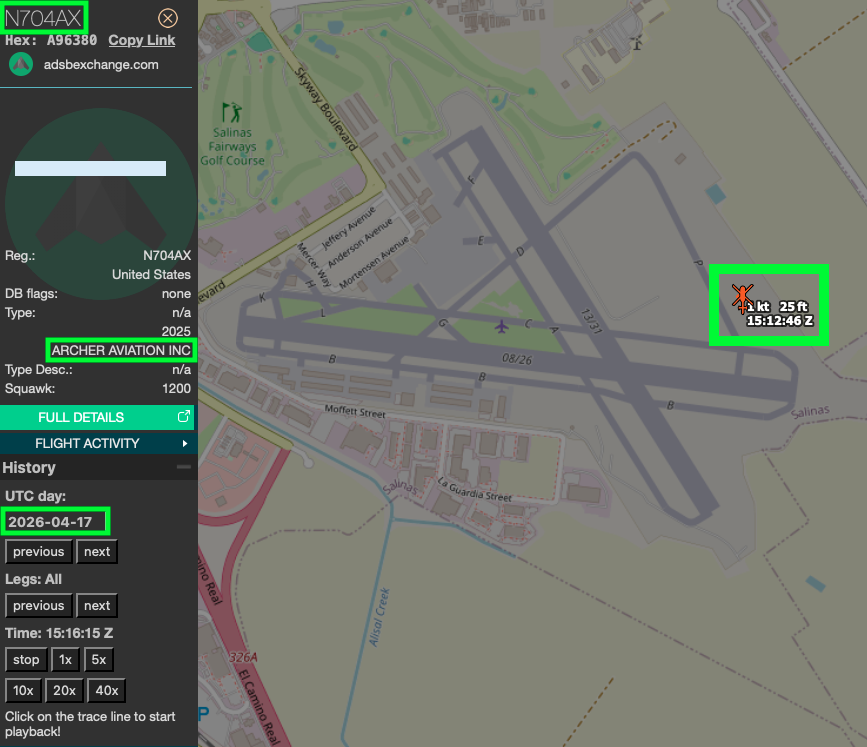Screen dimensions: 867x747
Task: Select the next leg button
Action: click(x=97, y=606)
